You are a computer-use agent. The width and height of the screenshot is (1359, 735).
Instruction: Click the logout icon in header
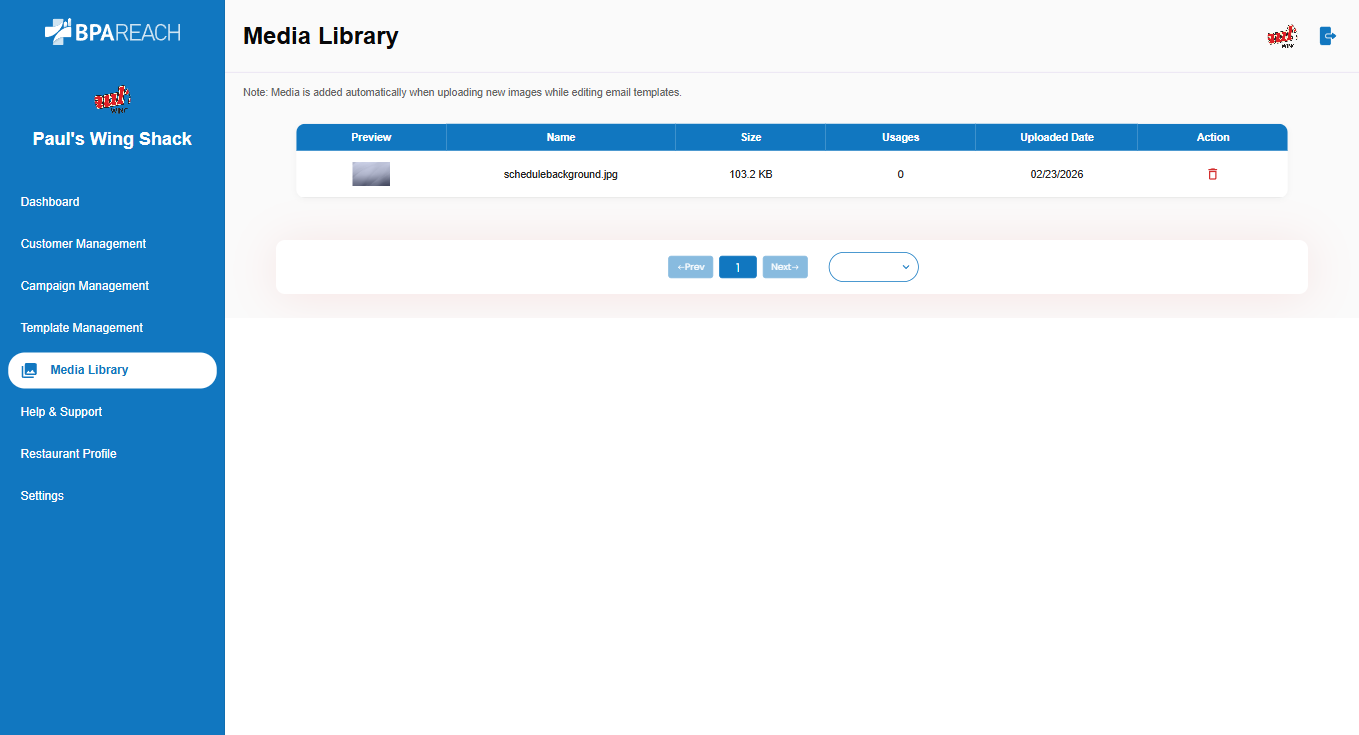(1327, 36)
